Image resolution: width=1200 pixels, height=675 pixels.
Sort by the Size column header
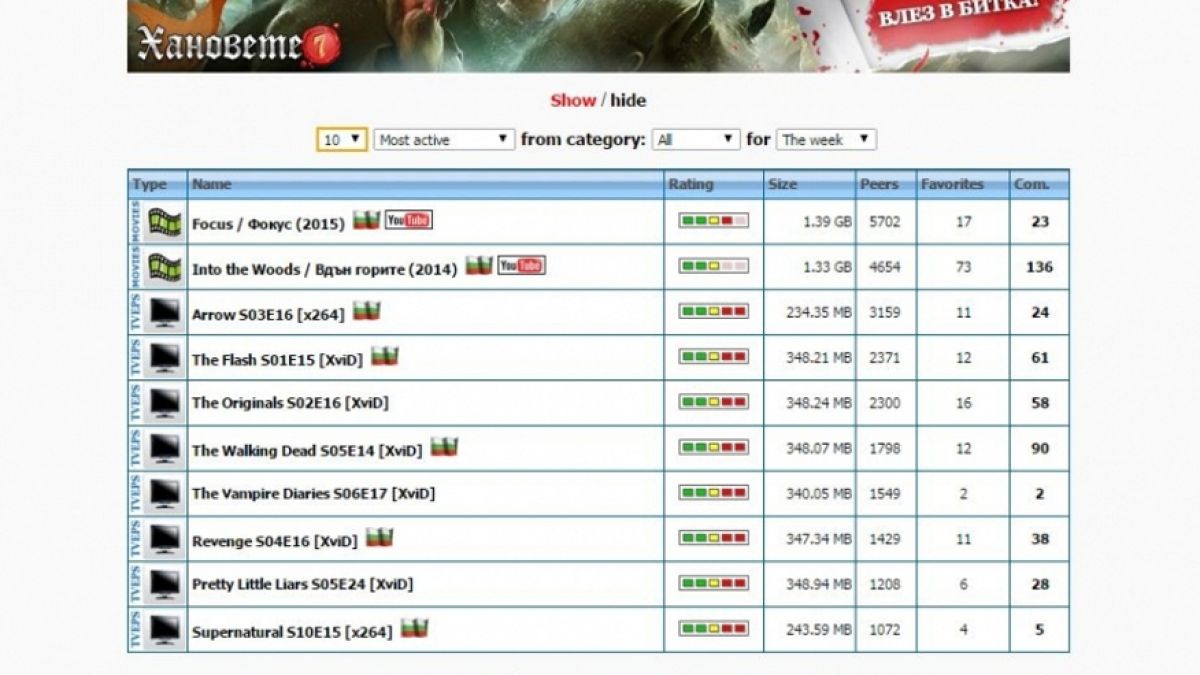[783, 184]
